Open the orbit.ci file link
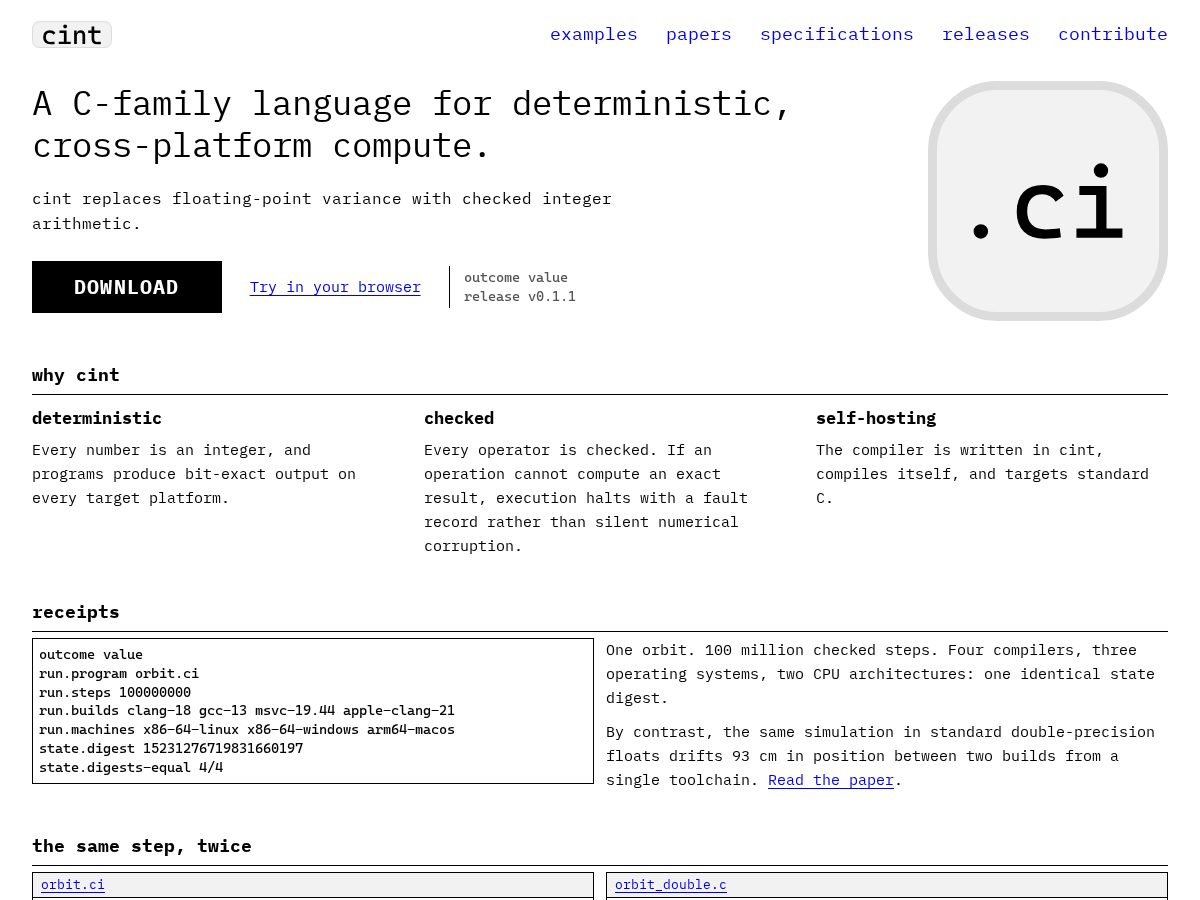The height and width of the screenshot is (900, 1200). tap(73, 885)
